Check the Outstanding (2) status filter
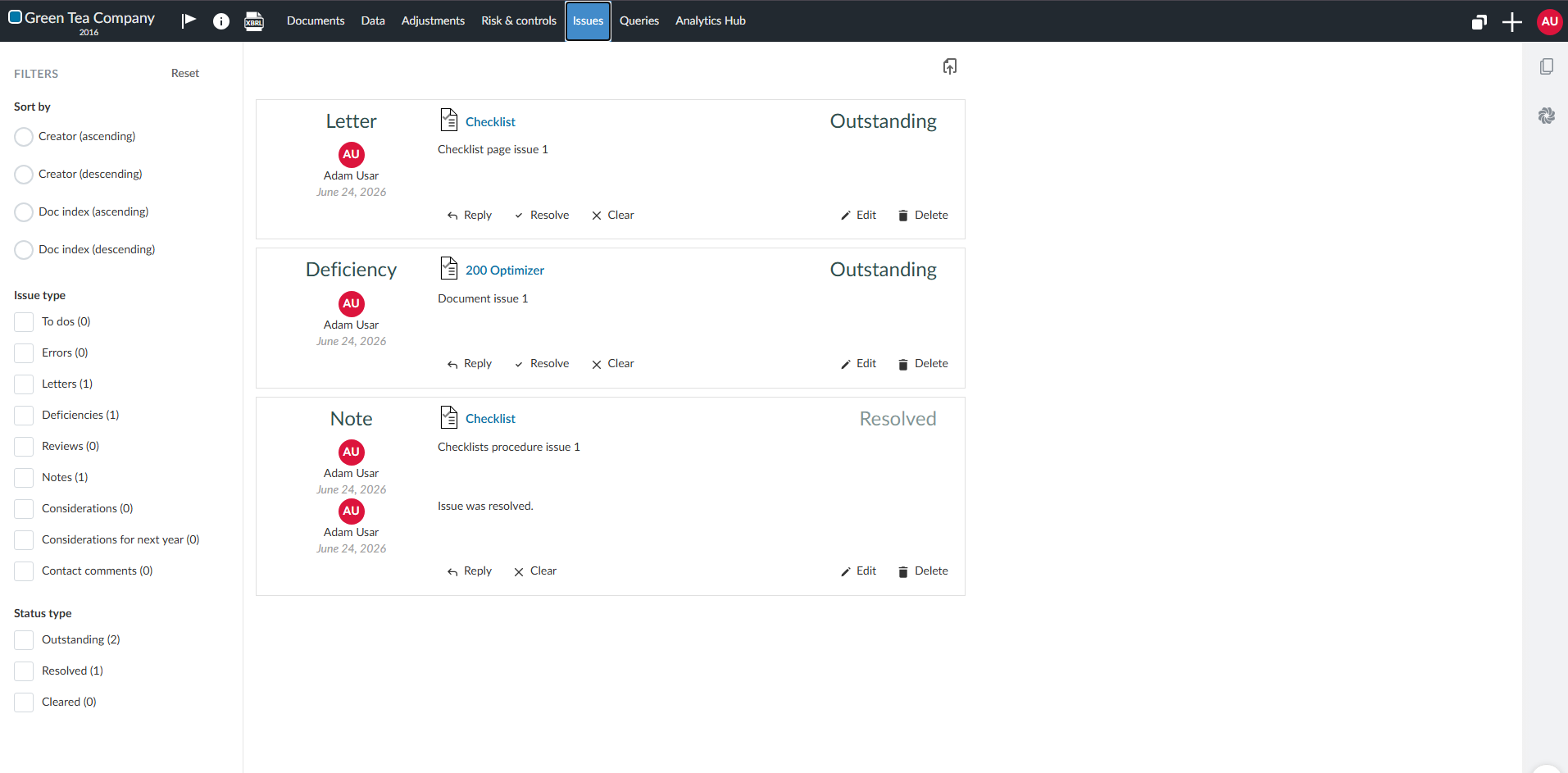This screenshot has height=773, width=1568. (24, 640)
